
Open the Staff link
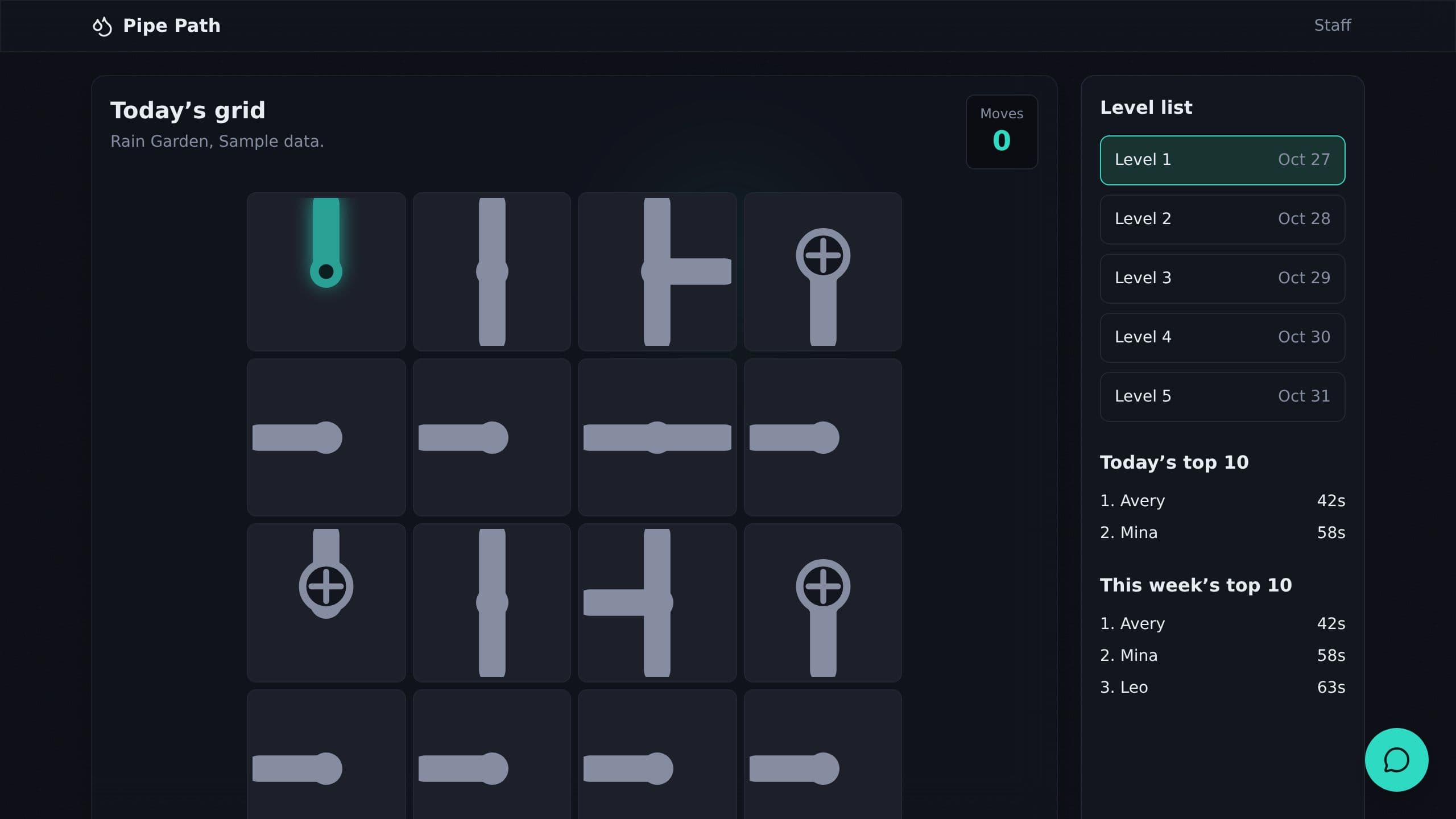pyautogui.click(x=1332, y=26)
